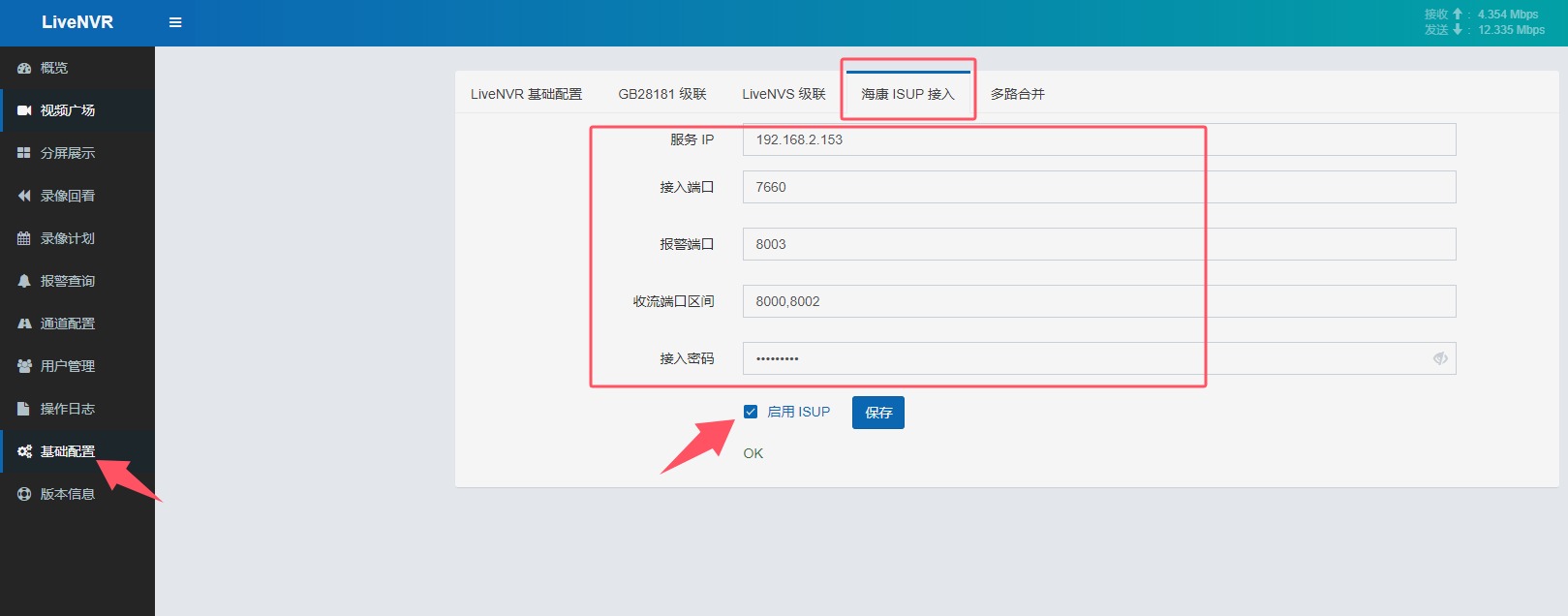1568x616 pixels.
Task: Open 录像计划 calendar icon in sidebar
Action: 24,238
